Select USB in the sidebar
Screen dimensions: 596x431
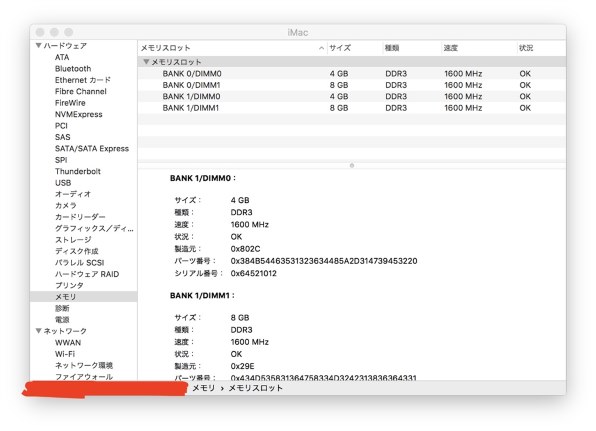coord(63,183)
